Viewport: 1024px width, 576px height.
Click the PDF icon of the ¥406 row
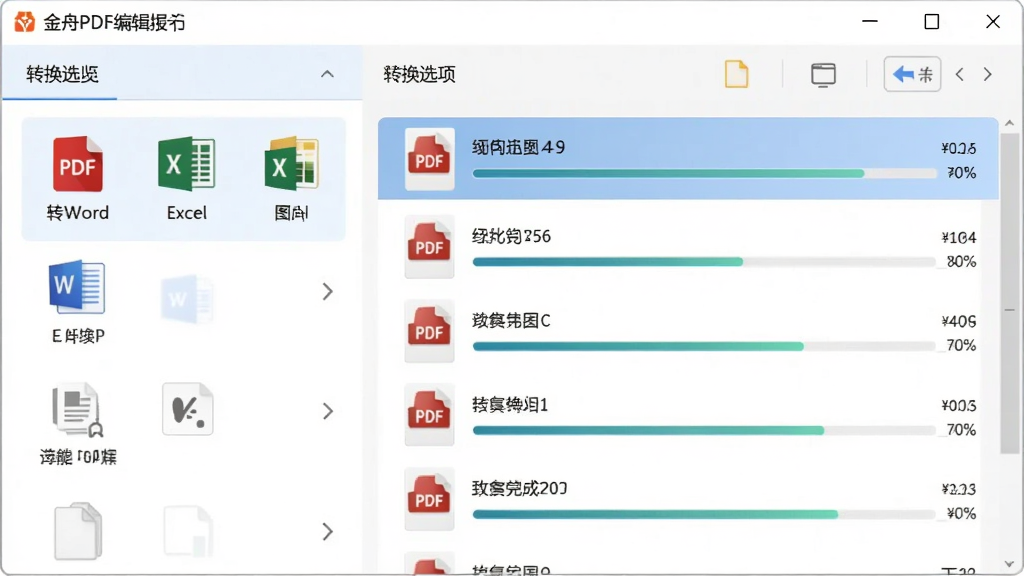429,331
